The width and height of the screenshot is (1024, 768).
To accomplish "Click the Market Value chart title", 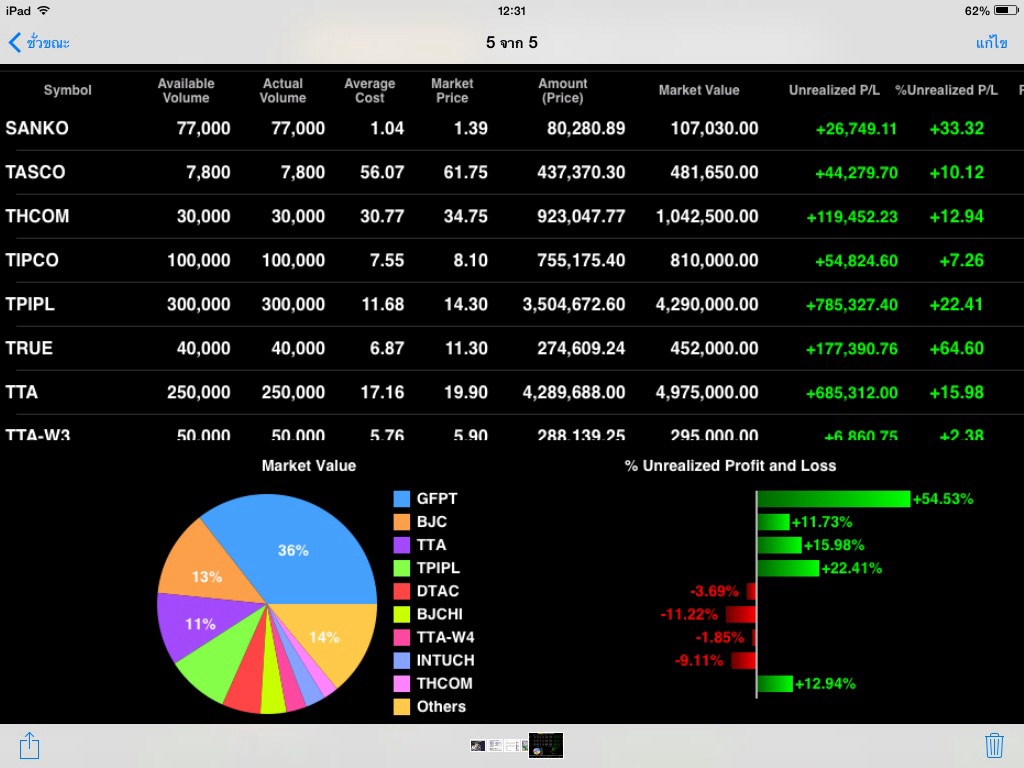I will (x=309, y=466).
